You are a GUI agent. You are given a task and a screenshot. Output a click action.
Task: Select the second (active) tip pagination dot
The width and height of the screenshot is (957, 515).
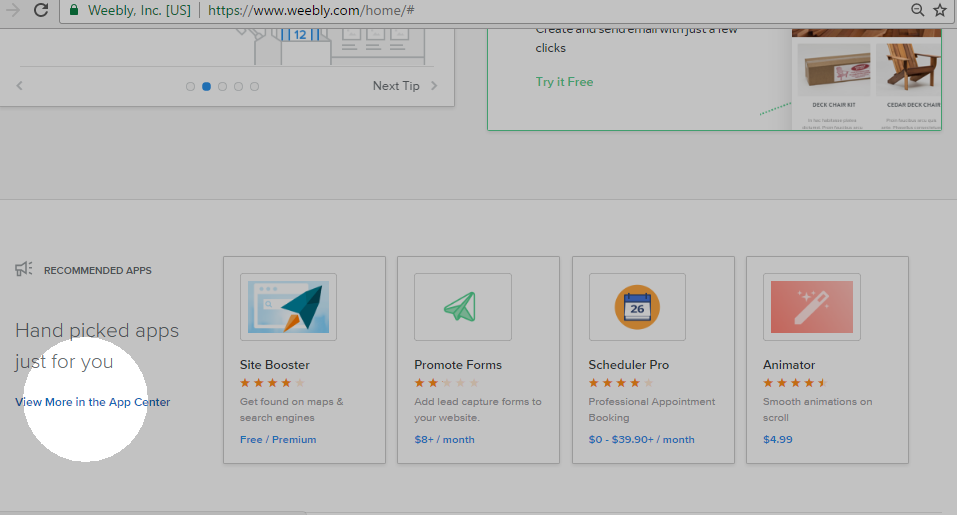pos(206,87)
